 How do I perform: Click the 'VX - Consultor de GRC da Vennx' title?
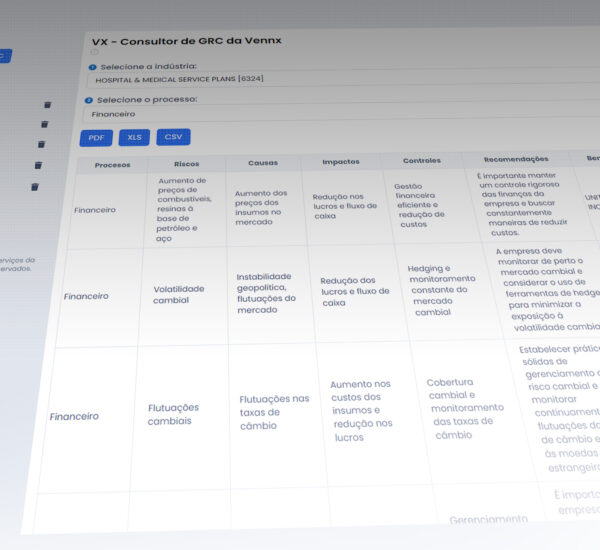point(187,41)
